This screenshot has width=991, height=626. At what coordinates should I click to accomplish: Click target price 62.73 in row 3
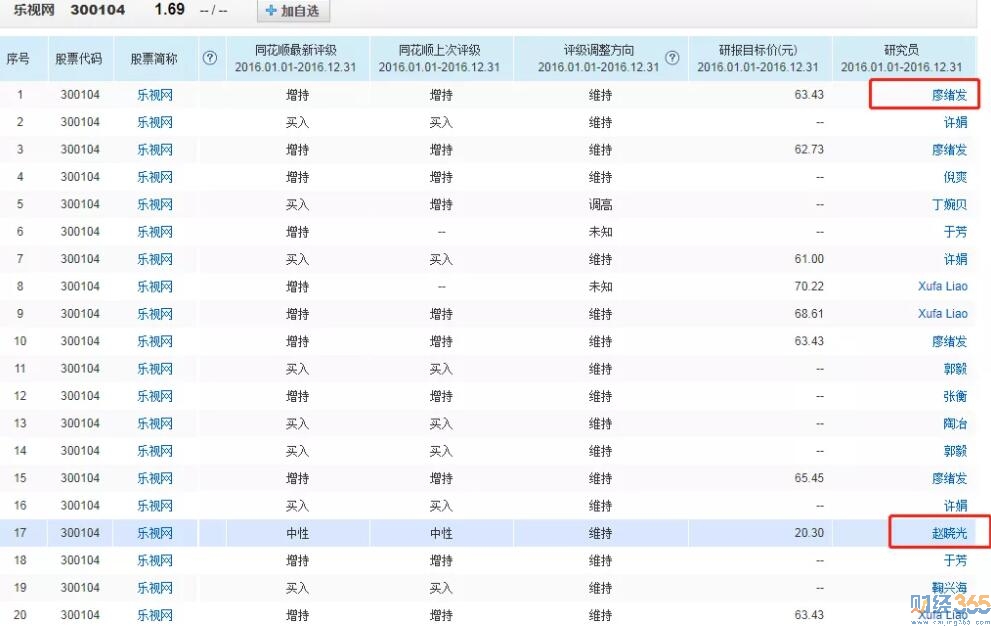coord(809,149)
